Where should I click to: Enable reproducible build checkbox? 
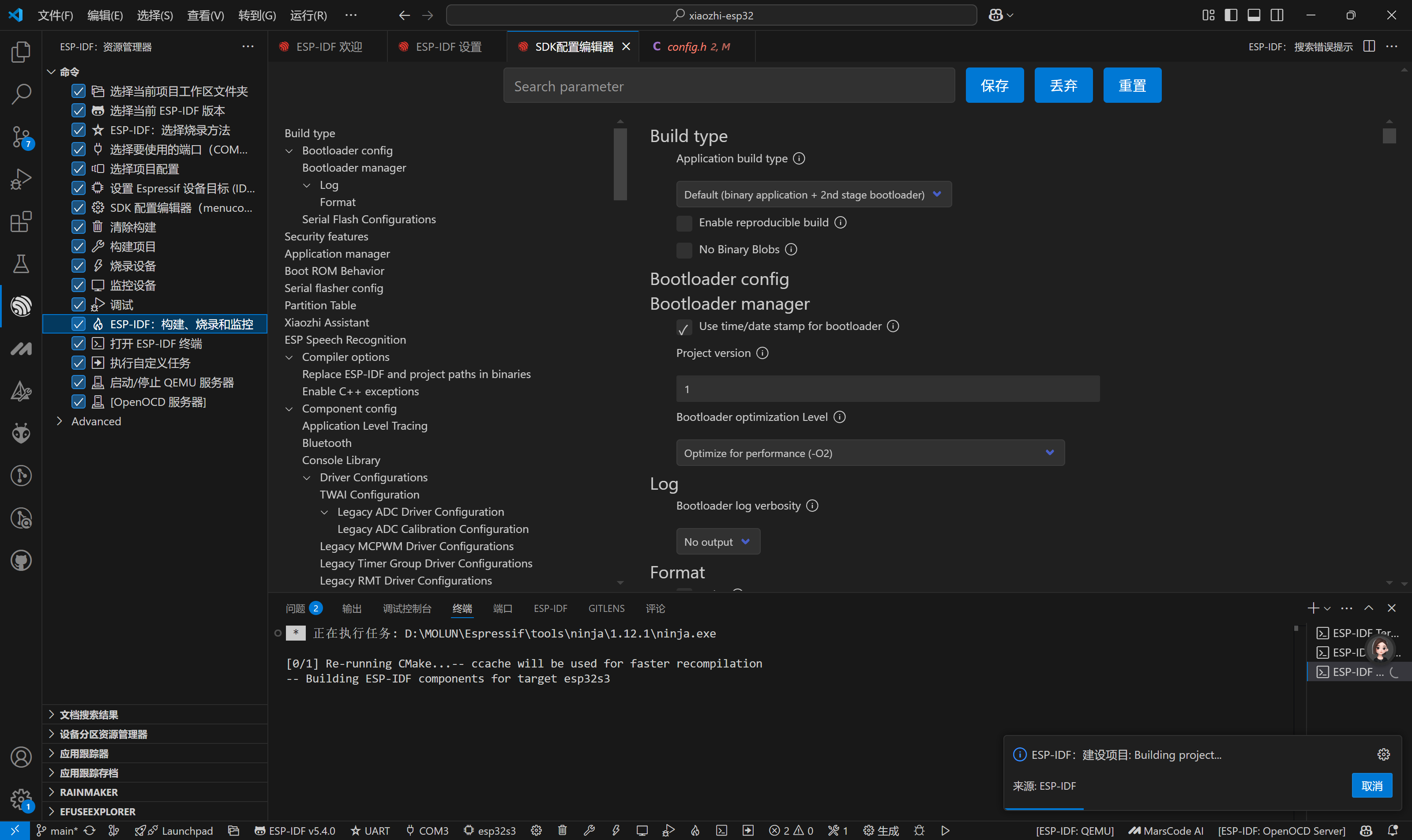click(x=684, y=223)
